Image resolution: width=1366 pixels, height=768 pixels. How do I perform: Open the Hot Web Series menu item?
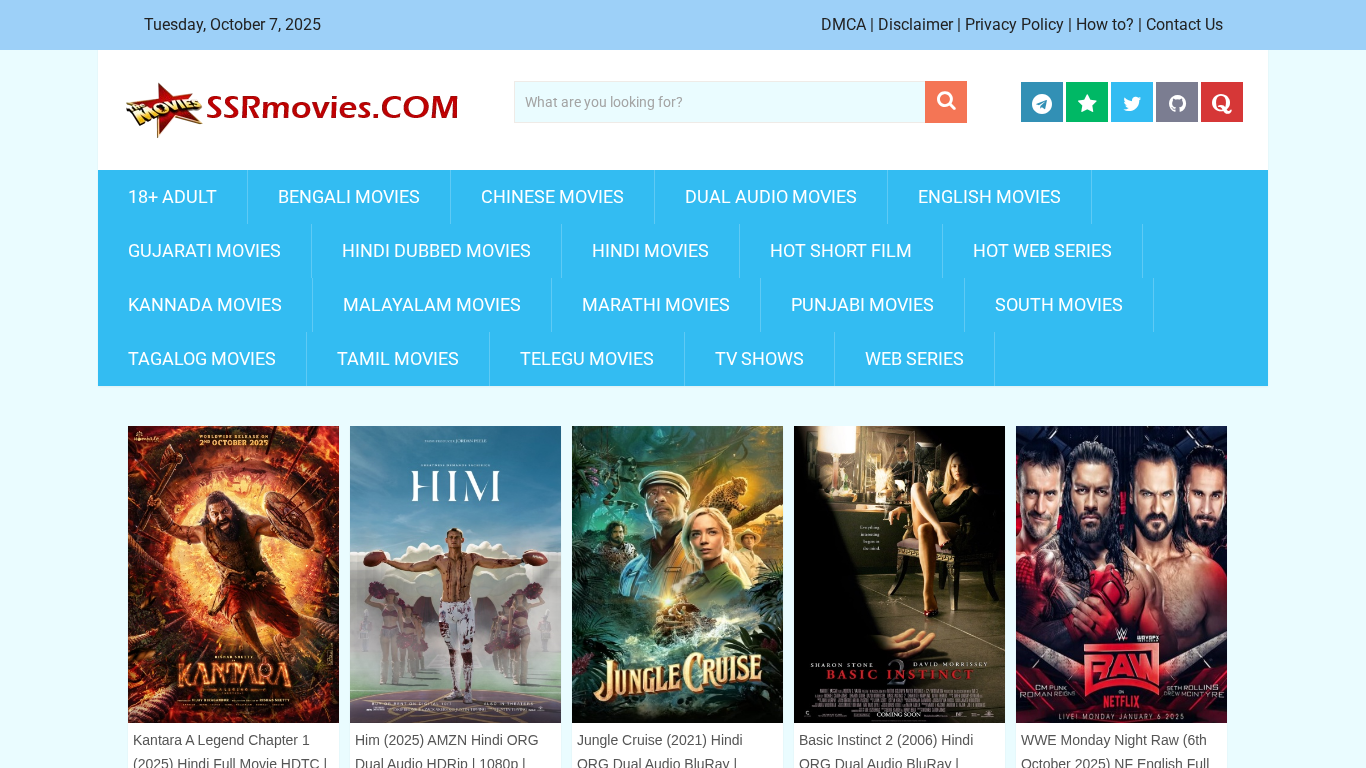tap(1042, 251)
